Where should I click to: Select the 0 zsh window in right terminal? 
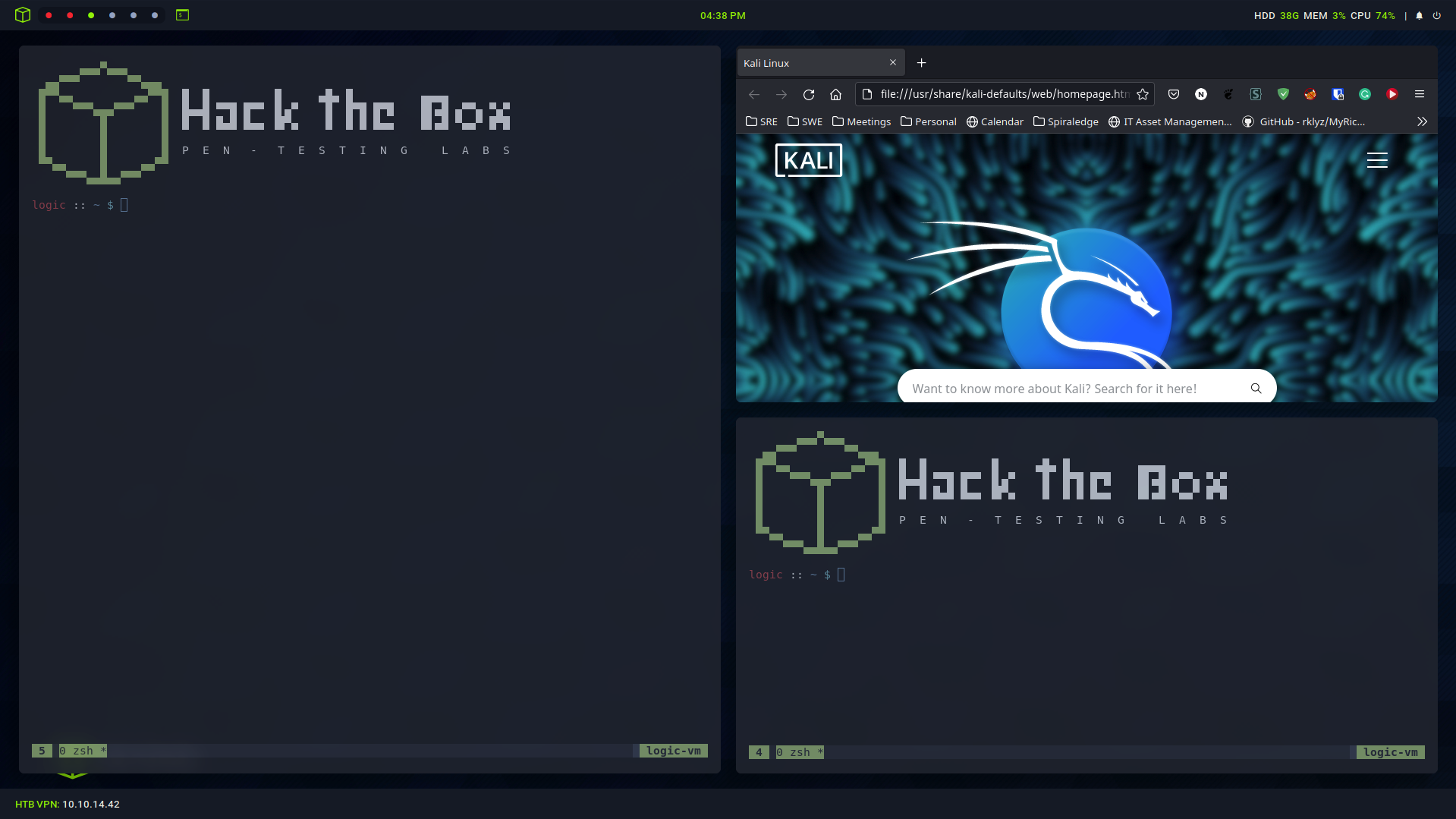point(800,752)
